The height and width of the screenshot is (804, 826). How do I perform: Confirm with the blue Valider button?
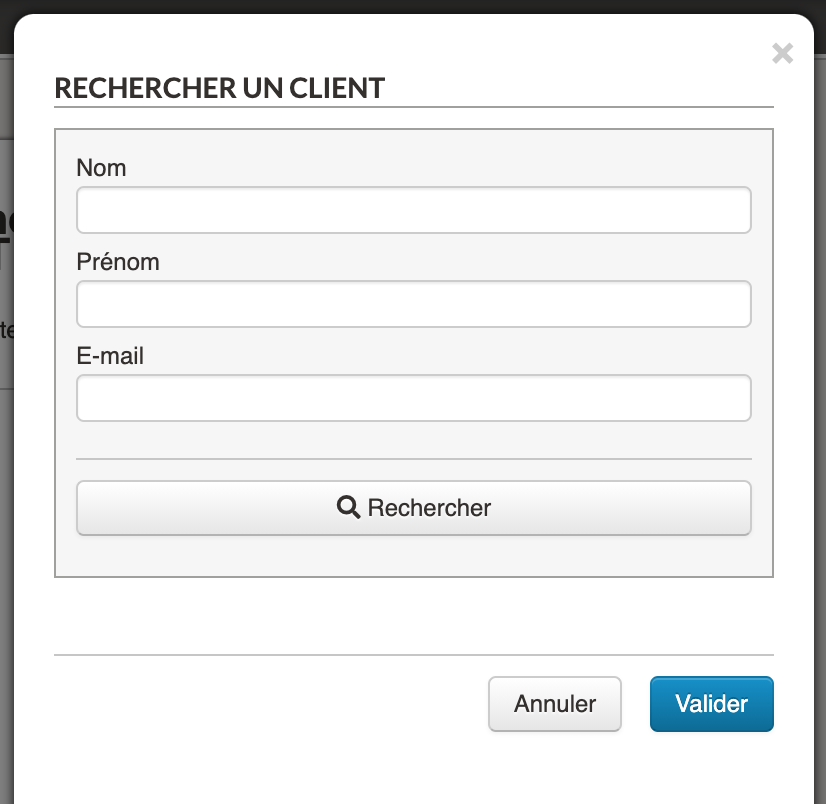[711, 704]
